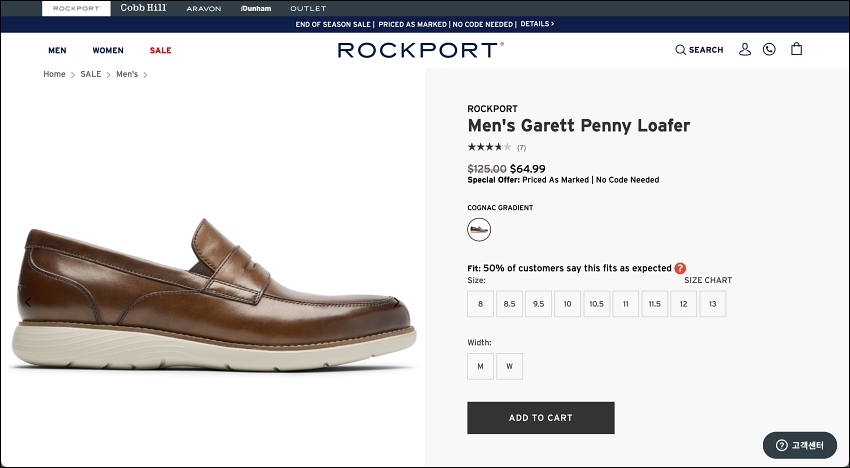The image size is (850, 468).
Task: Open the customer center help chat button
Action: pyautogui.click(x=800, y=445)
